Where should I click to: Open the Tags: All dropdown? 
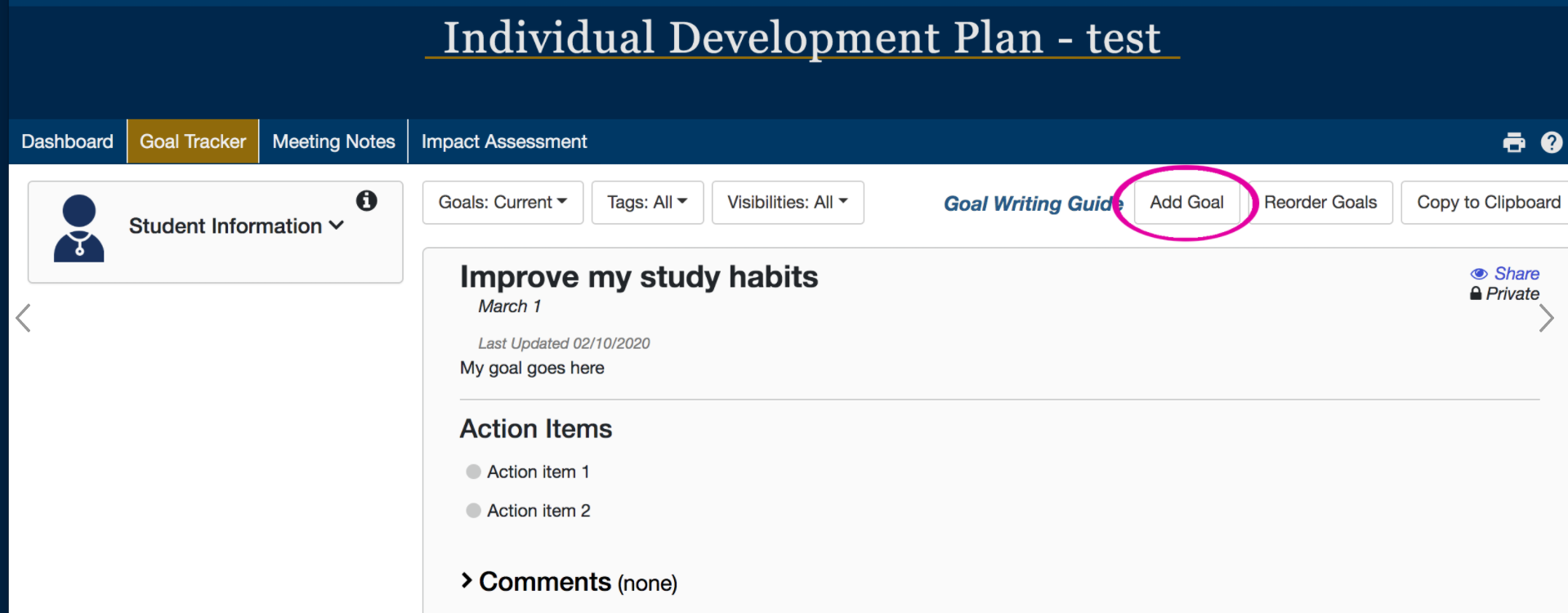646,202
